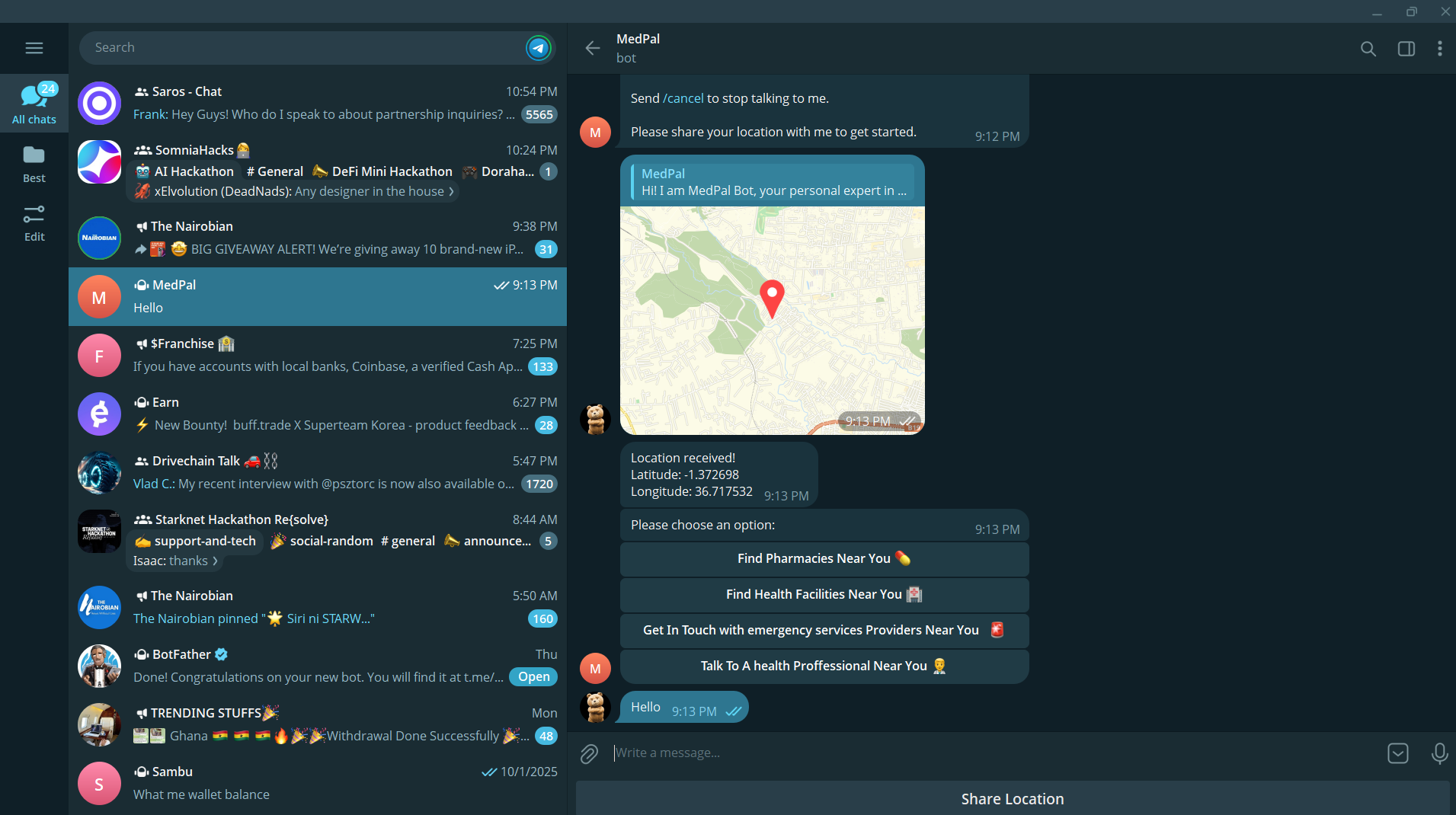Click the Telegram logo in search bar

(539, 48)
